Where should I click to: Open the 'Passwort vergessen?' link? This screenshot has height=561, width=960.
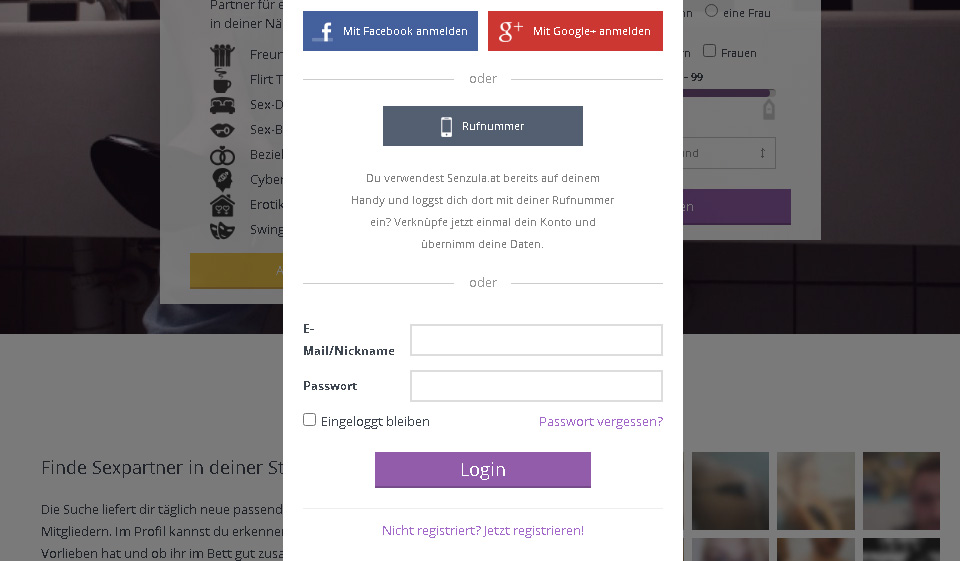tap(600, 422)
